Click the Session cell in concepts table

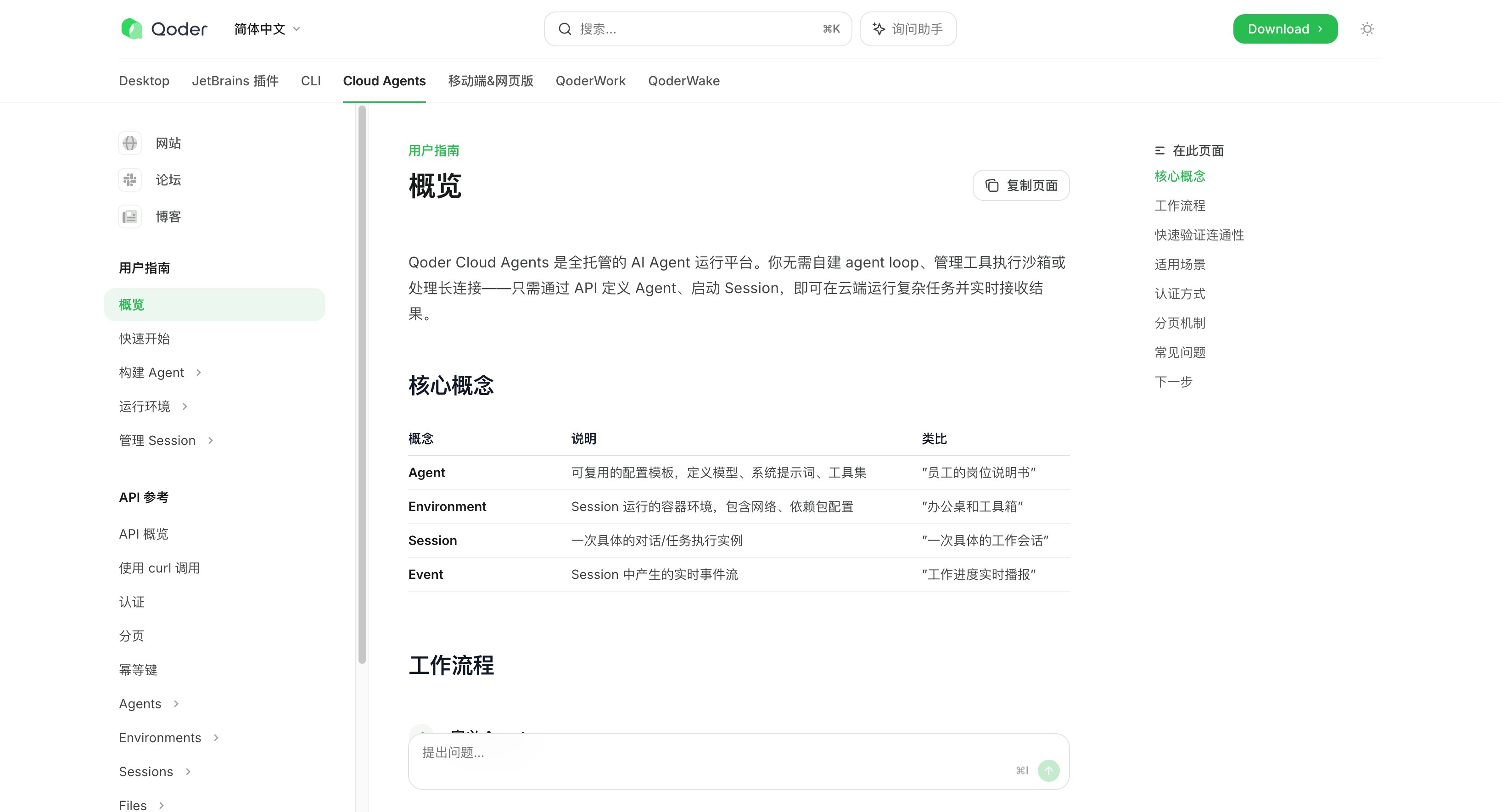pos(432,540)
